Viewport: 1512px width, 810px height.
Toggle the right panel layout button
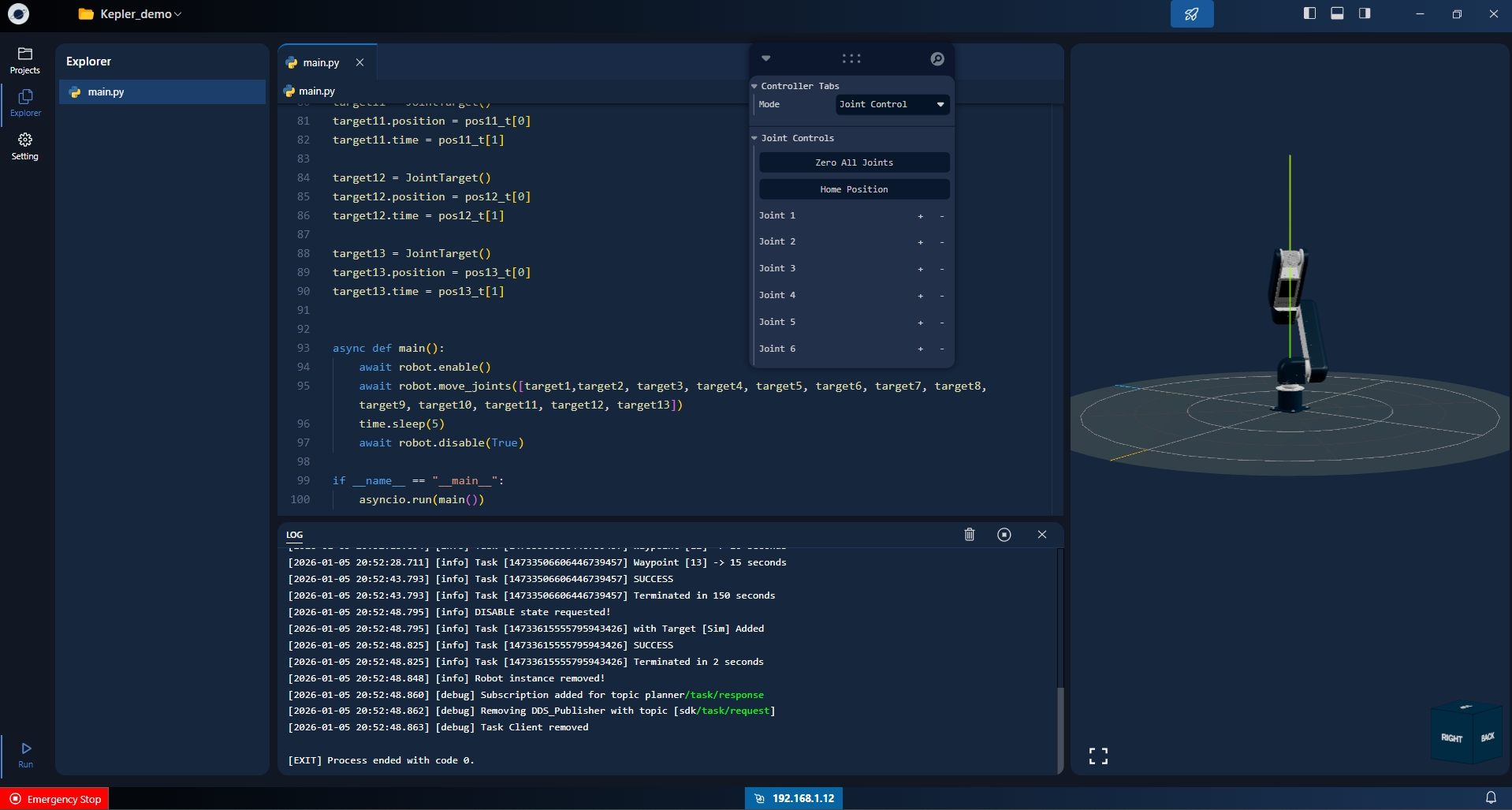1365,13
